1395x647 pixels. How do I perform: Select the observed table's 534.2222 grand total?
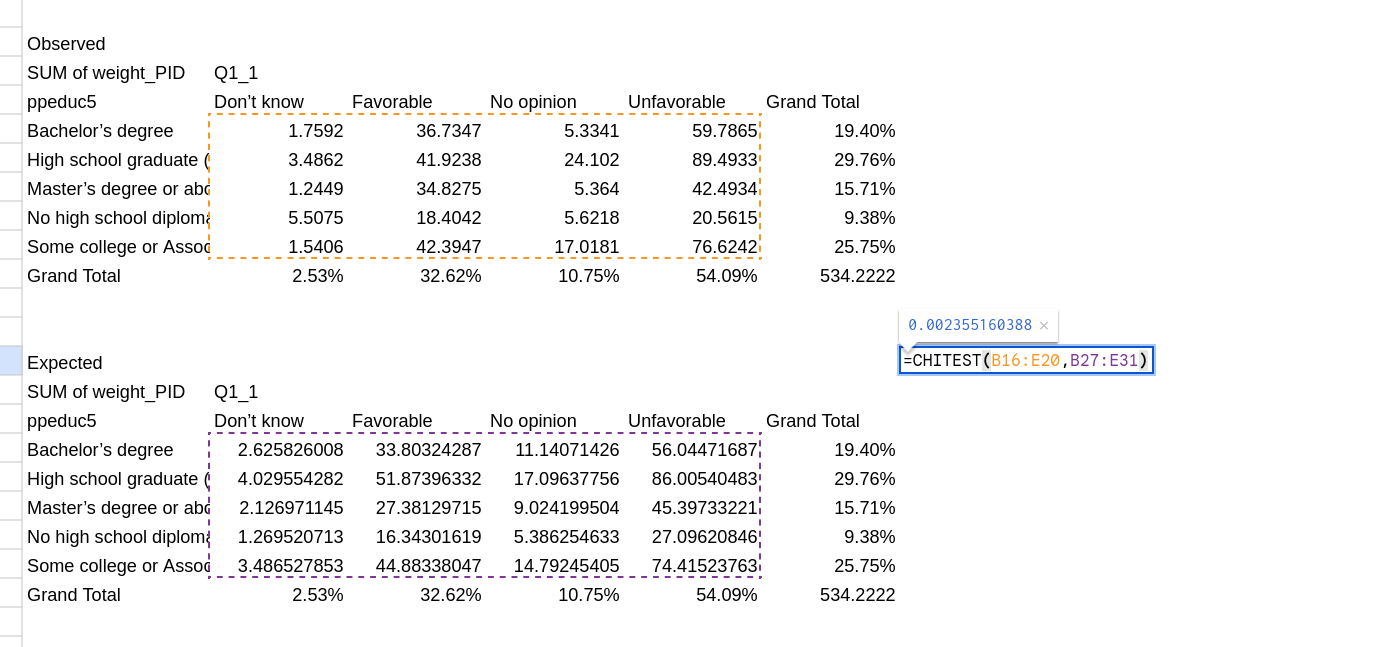click(x=857, y=276)
